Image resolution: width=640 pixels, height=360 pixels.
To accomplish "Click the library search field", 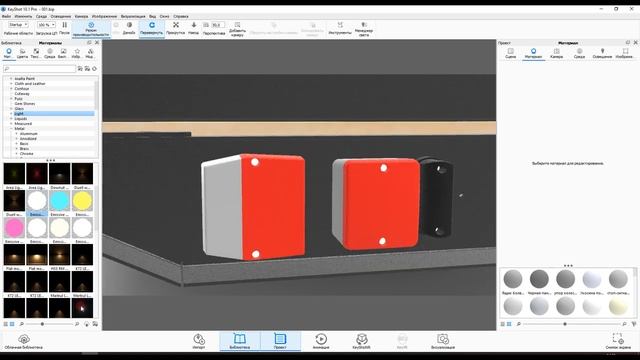I will pyautogui.click(x=39, y=69).
